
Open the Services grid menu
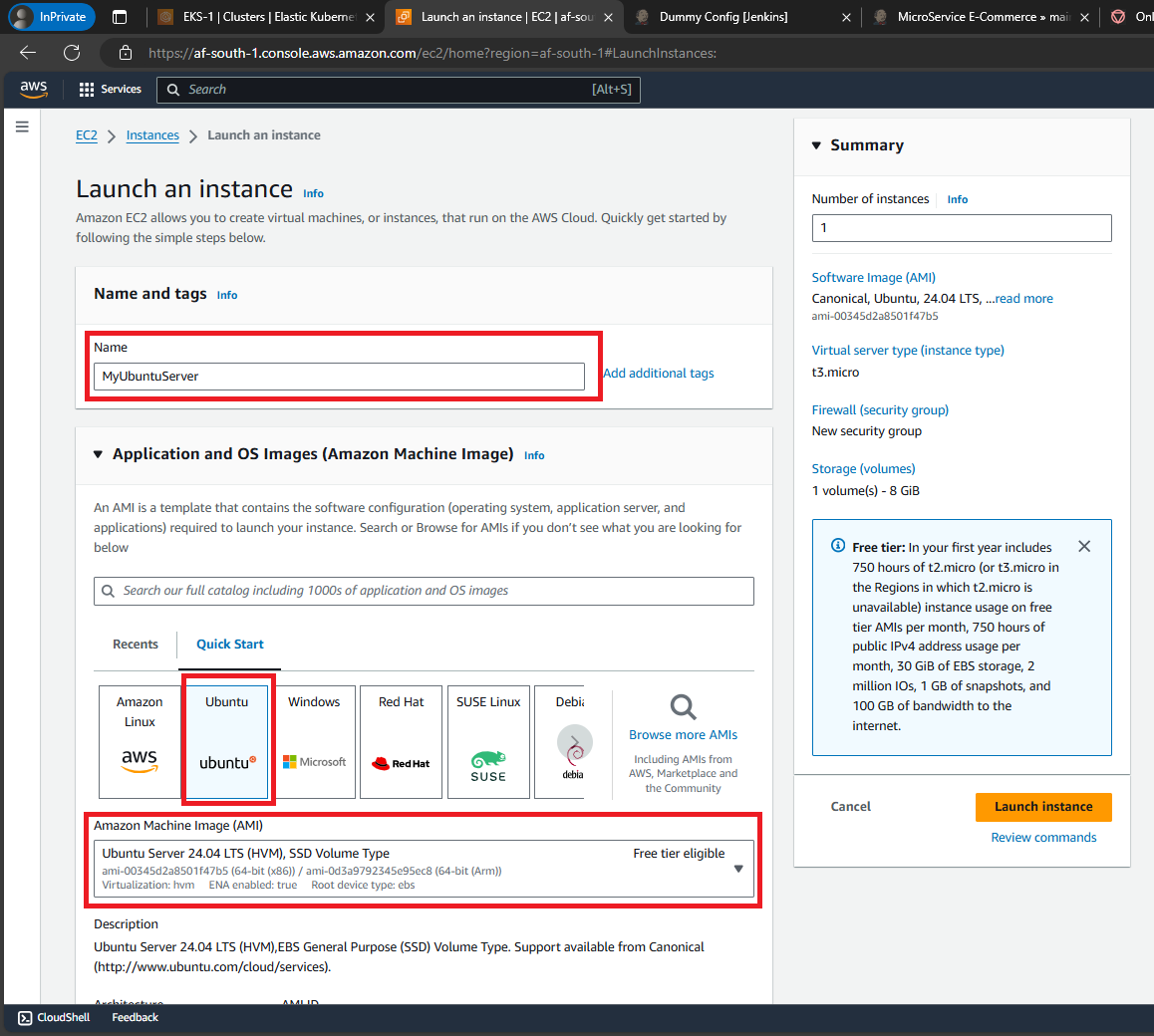pos(87,89)
